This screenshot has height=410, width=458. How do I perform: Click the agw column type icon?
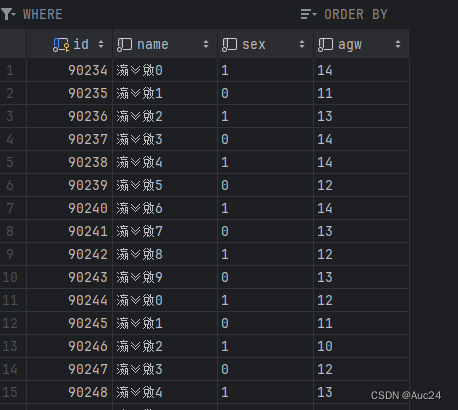pos(325,45)
